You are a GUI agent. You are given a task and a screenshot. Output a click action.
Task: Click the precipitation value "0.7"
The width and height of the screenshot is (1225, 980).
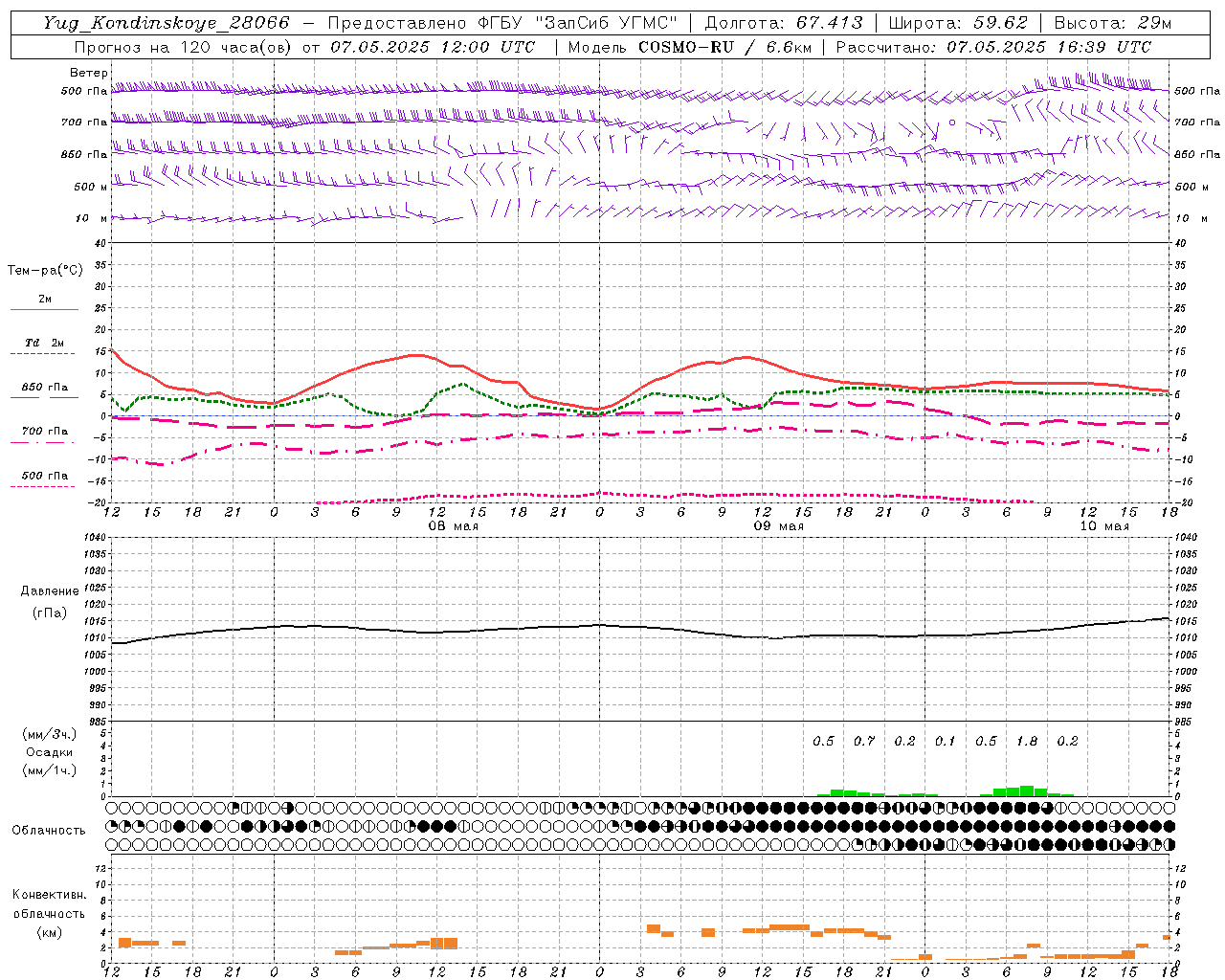pyautogui.click(x=864, y=741)
